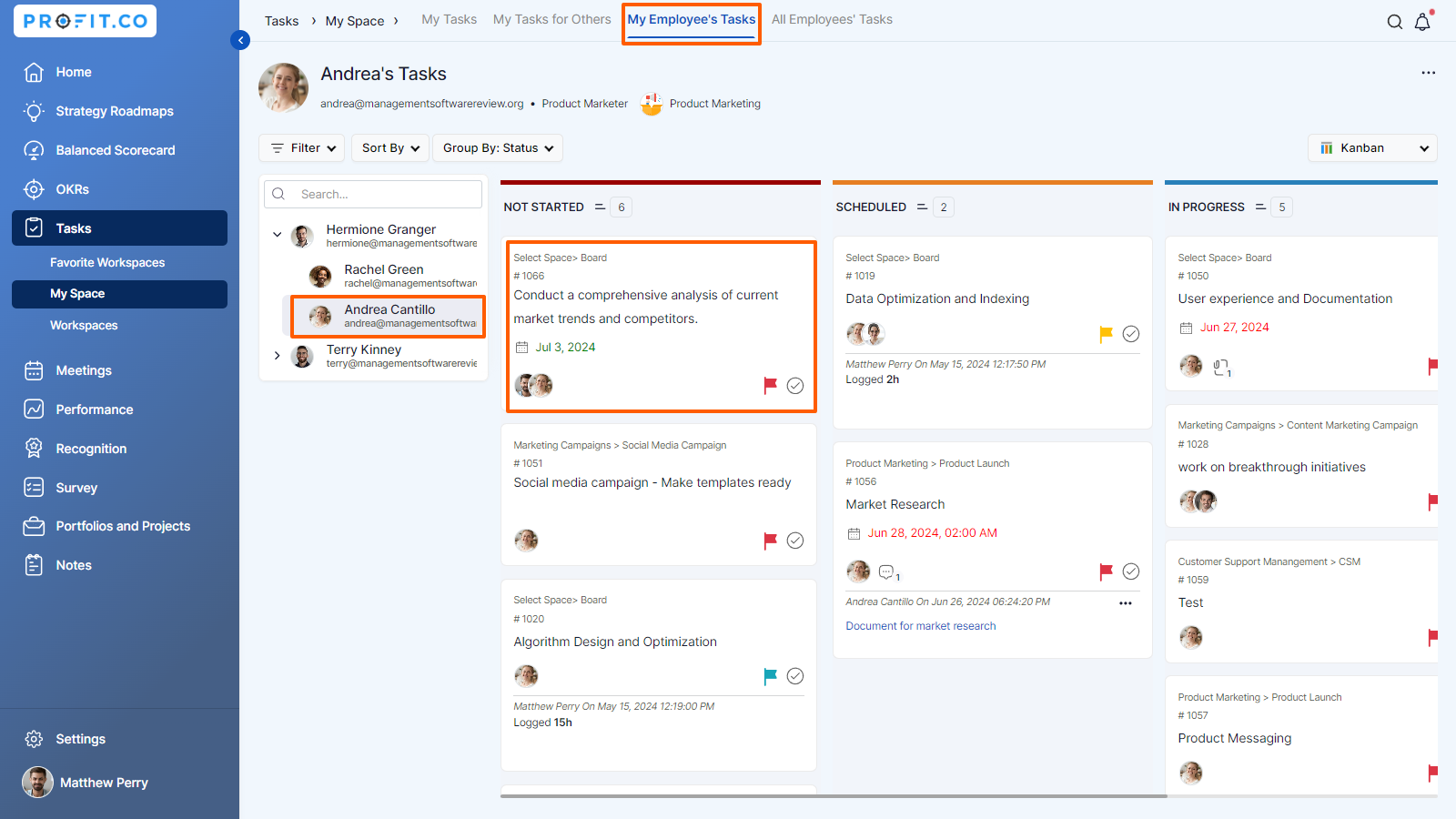Open the Sort By dropdown
Image resolution: width=1456 pixels, height=819 pixels.
[x=390, y=148]
